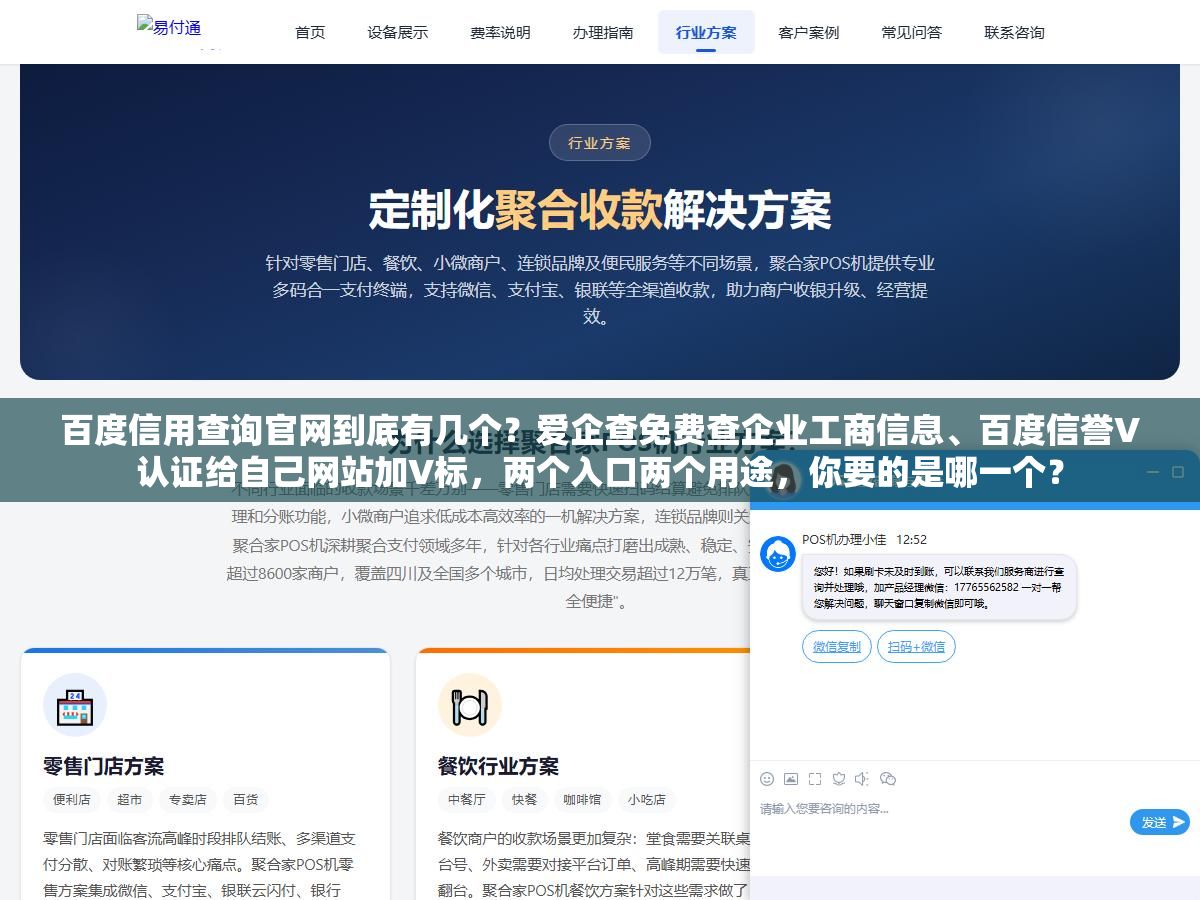The width and height of the screenshot is (1200, 900).
Task: Minimize the chat widget window
Action: pos(1152,472)
